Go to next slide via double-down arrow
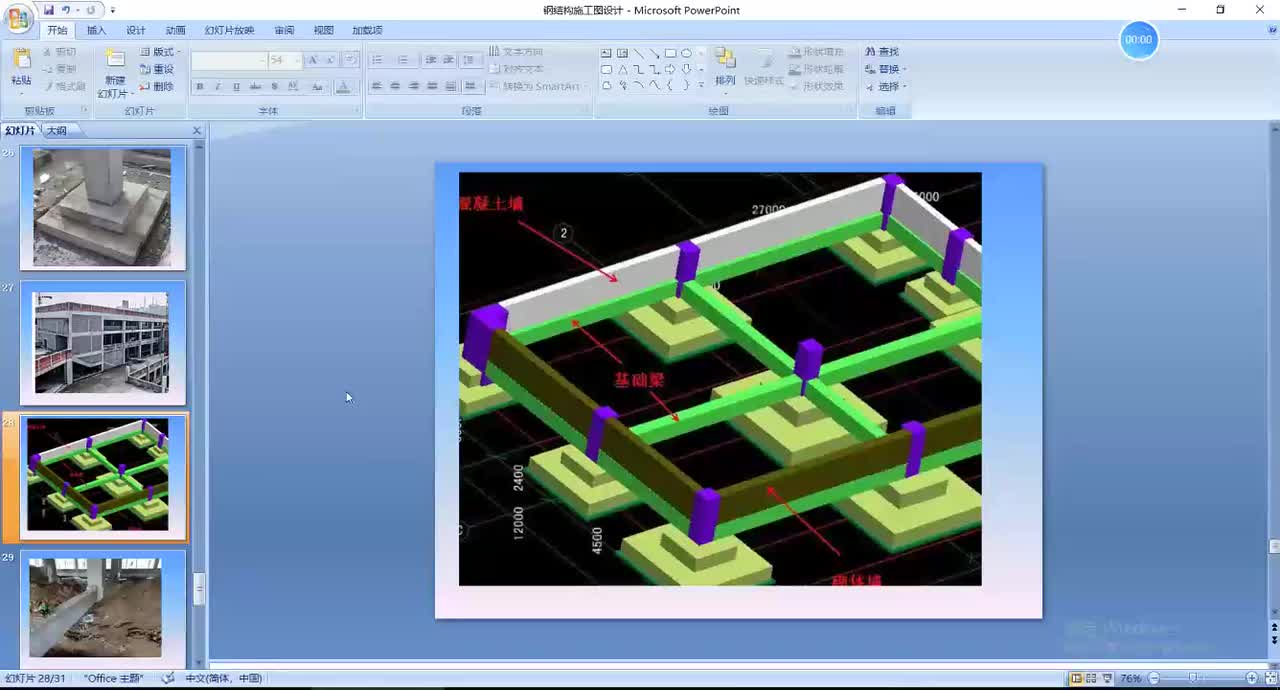The height and width of the screenshot is (690, 1280). tap(1274, 639)
